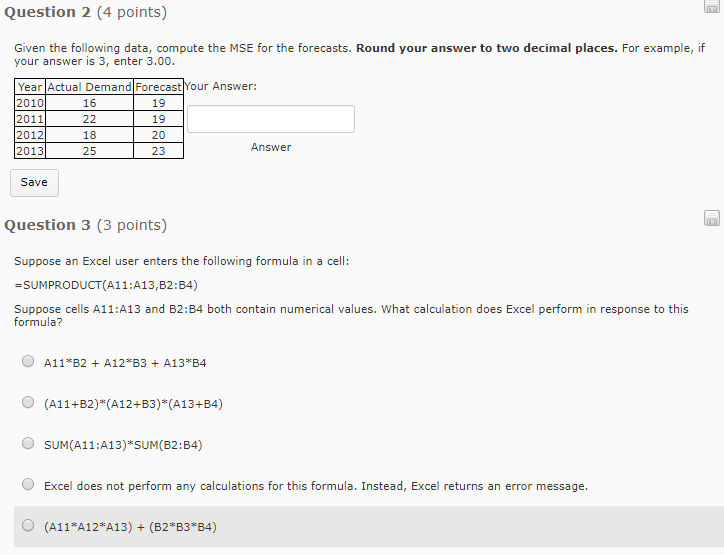Image resolution: width=724 pixels, height=555 pixels.
Task: Click the Year column header in table
Action: [x=30, y=87]
